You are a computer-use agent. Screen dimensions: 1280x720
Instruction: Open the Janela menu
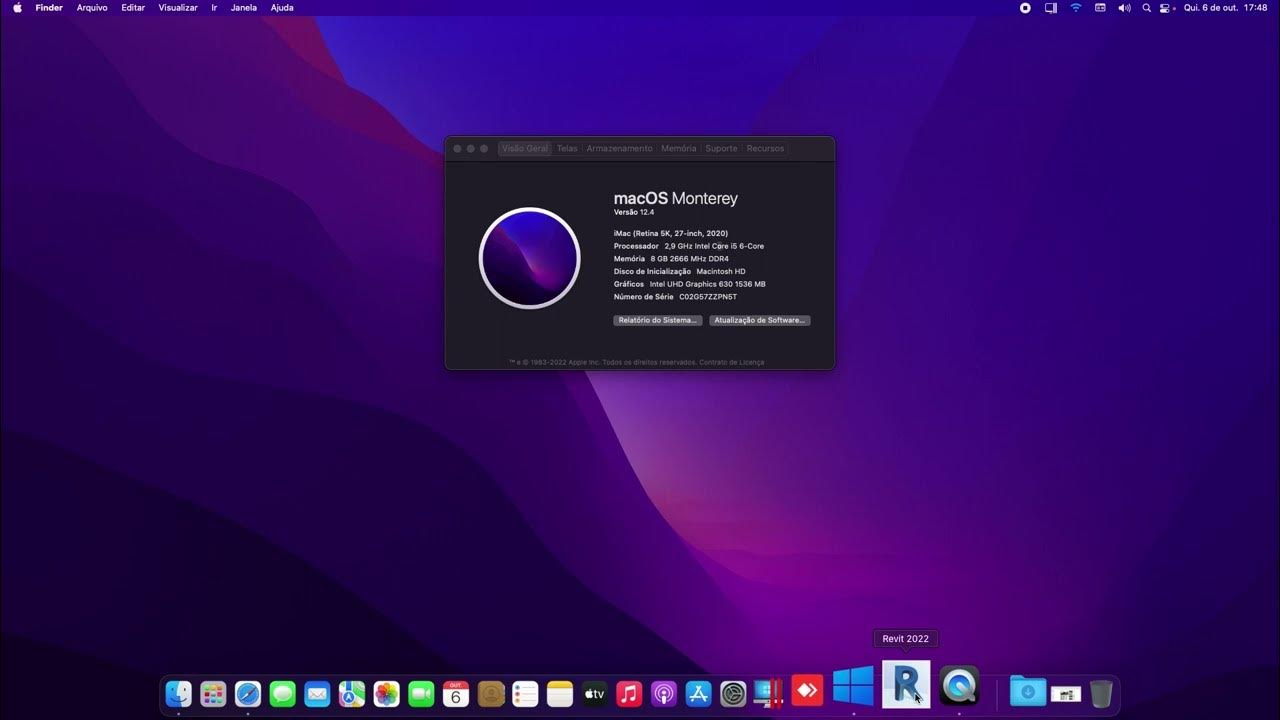pyautogui.click(x=244, y=7)
